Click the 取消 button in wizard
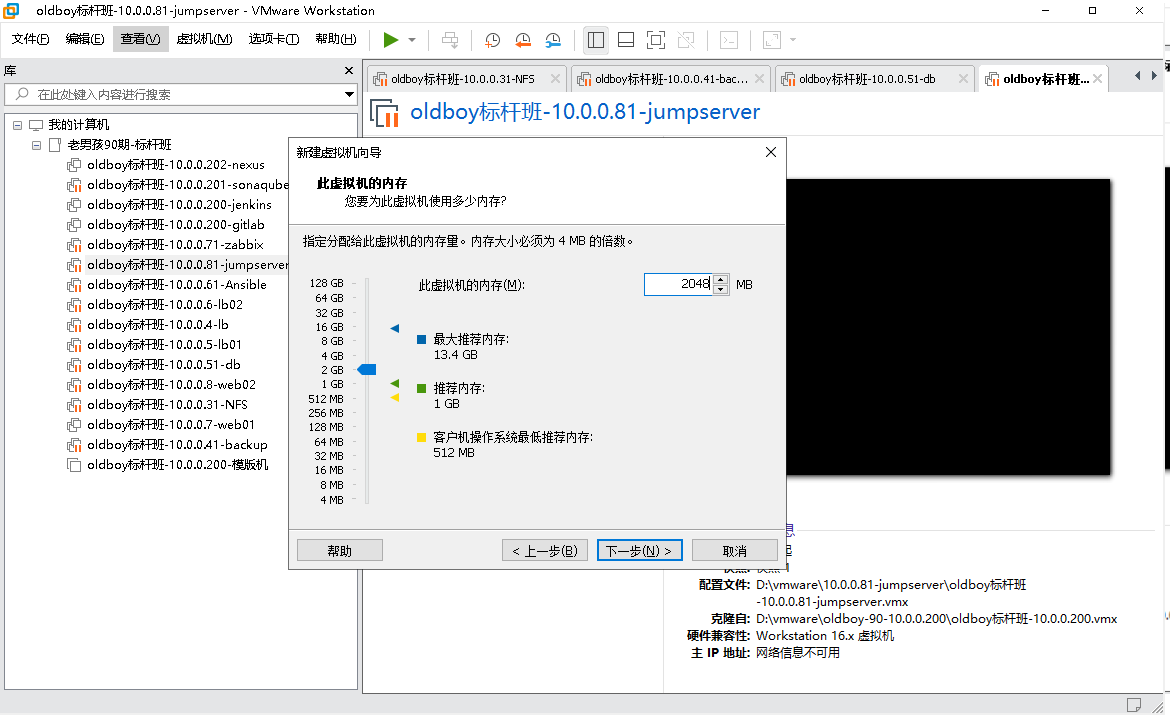Viewport: 1170px width, 717px height. 735,551
